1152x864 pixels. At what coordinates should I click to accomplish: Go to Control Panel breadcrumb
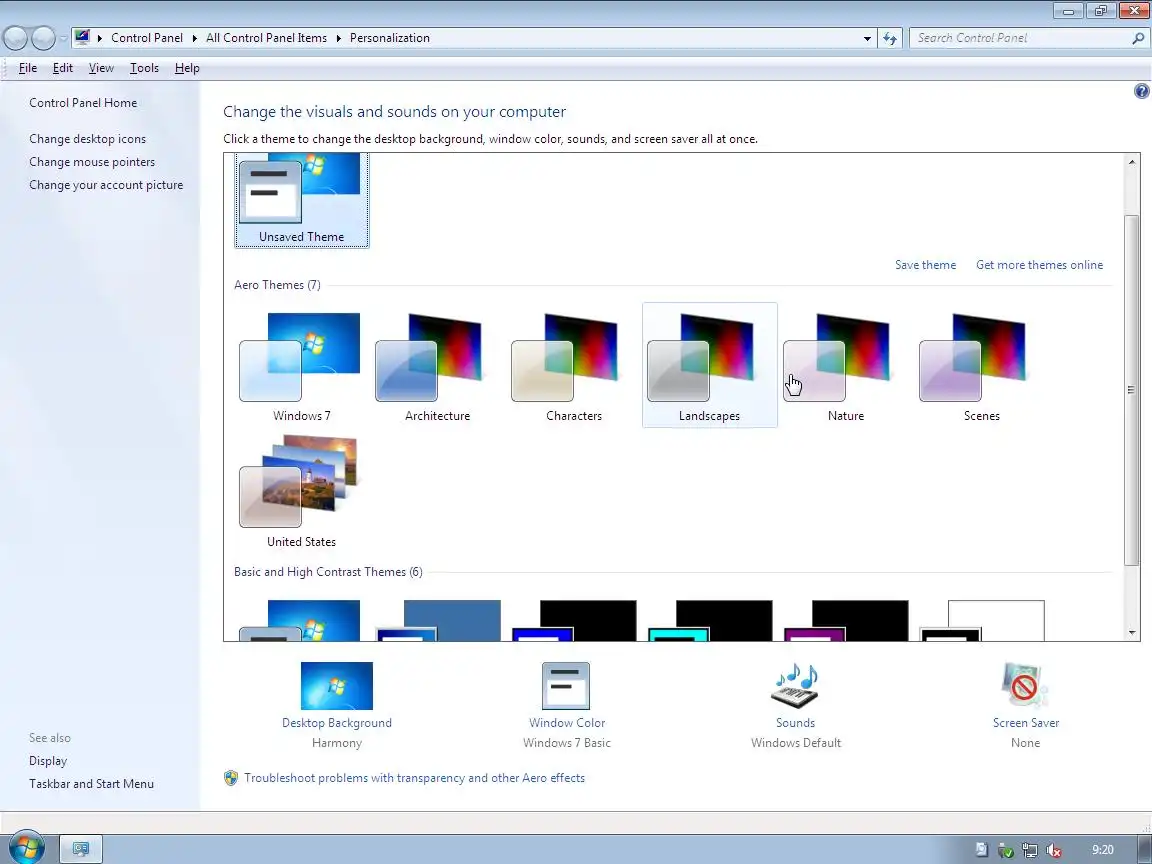(147, 38)
